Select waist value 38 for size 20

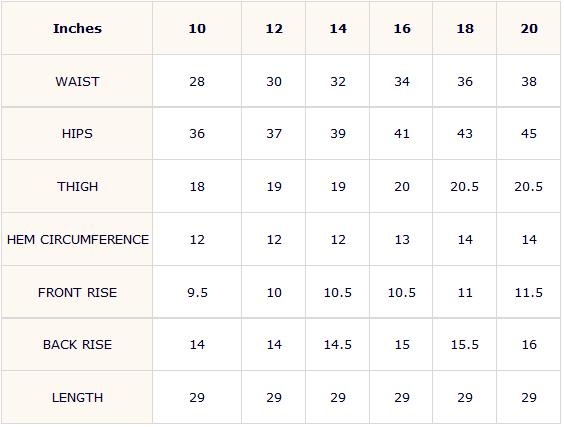point(529,82)
